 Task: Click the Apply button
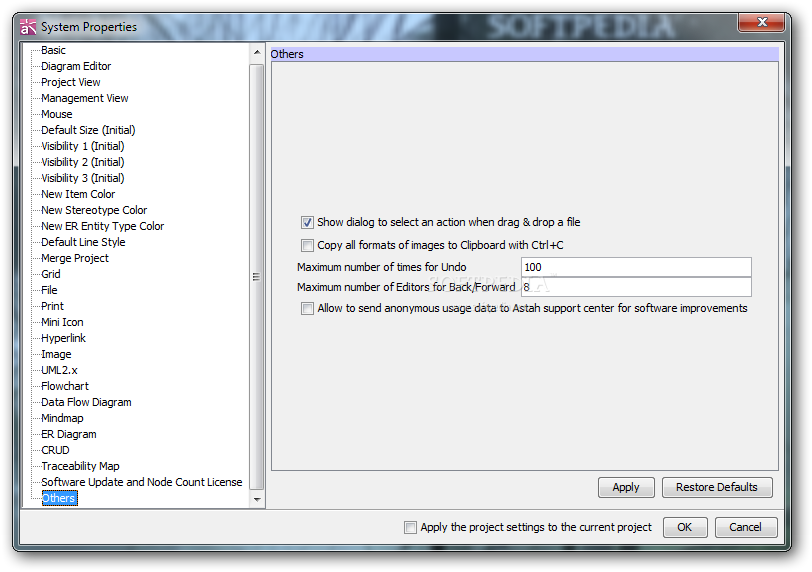tap(626, 487)
